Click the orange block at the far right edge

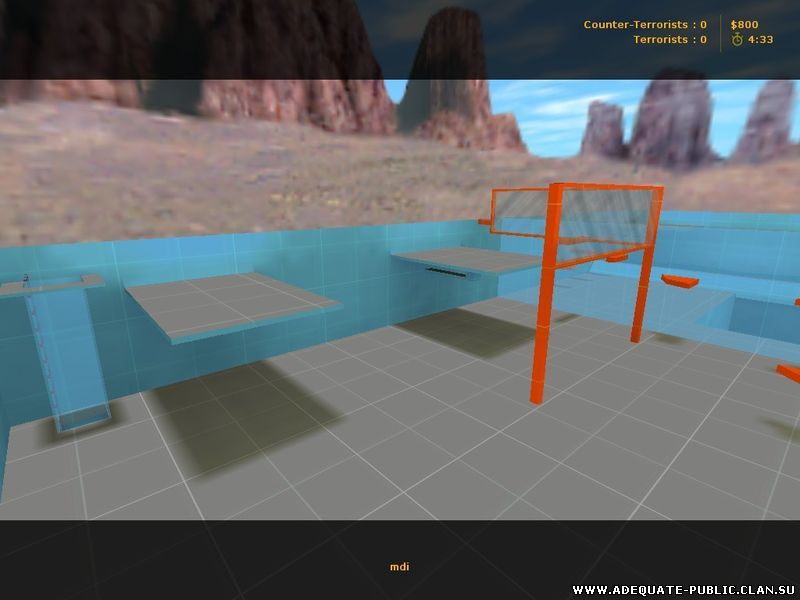[x=790, y=373]
